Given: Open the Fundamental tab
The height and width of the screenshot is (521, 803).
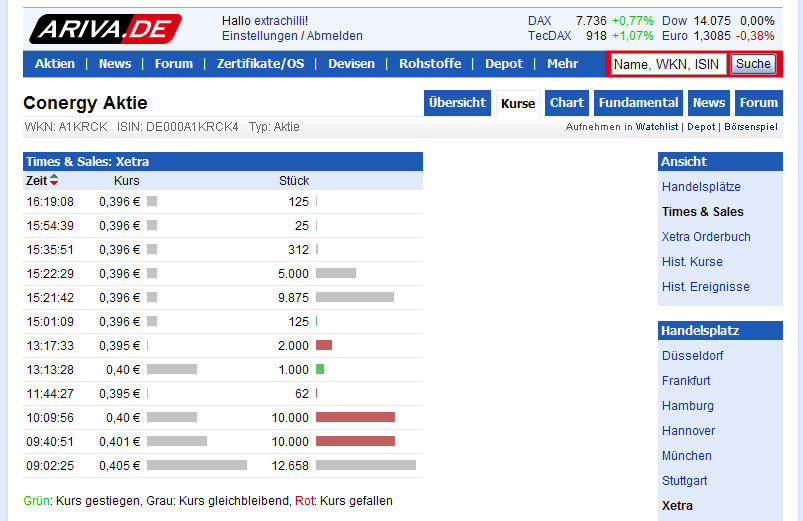Looking at the screenshot, I should 639,102.
